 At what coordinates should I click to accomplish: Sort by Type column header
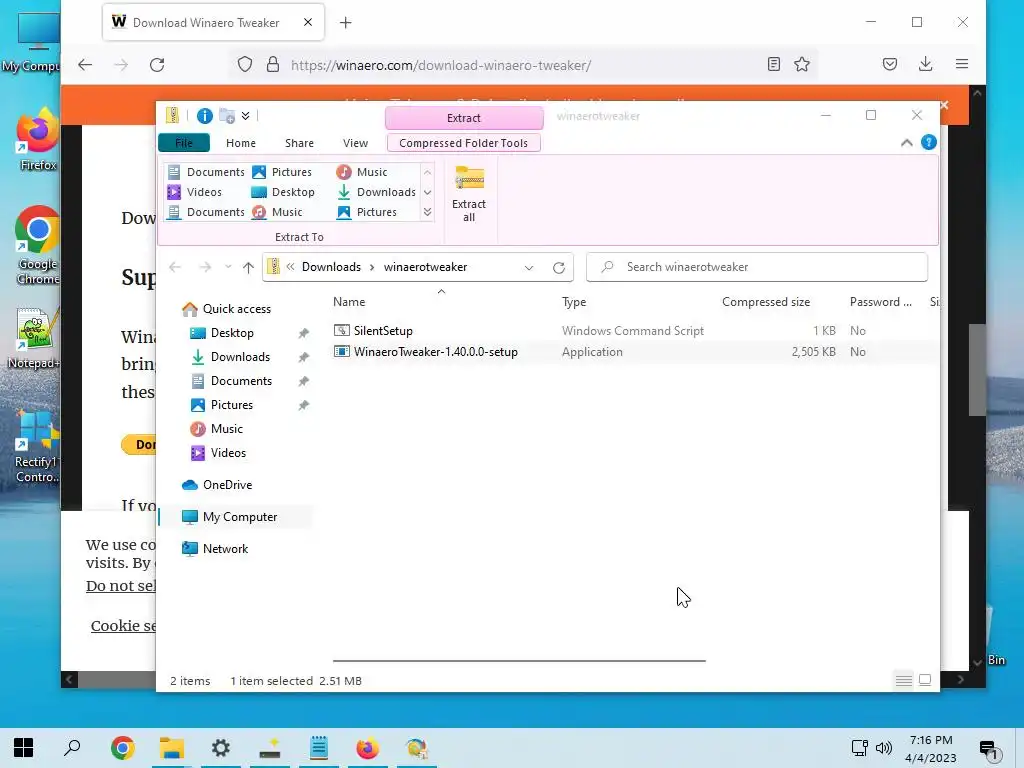[574, 302]
